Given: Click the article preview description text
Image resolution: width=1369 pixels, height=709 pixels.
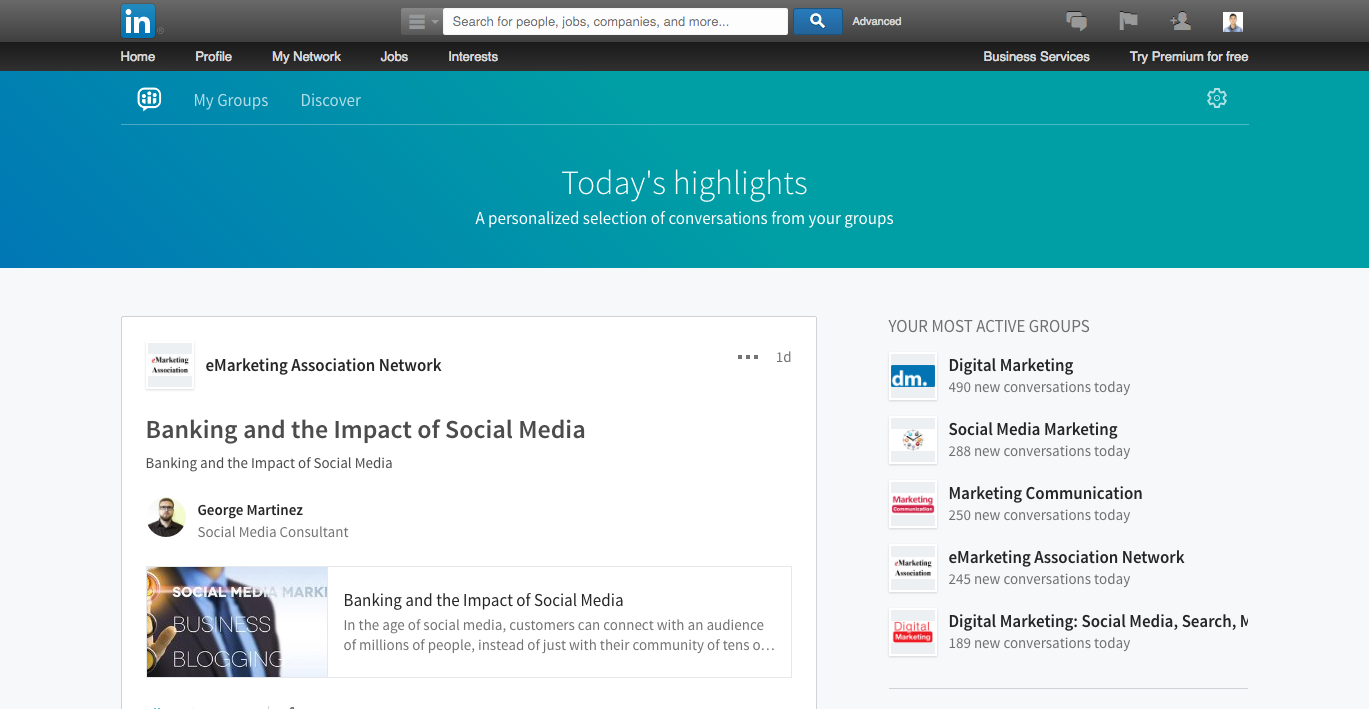Looking at the screenshot, I should tap(560, 635).
